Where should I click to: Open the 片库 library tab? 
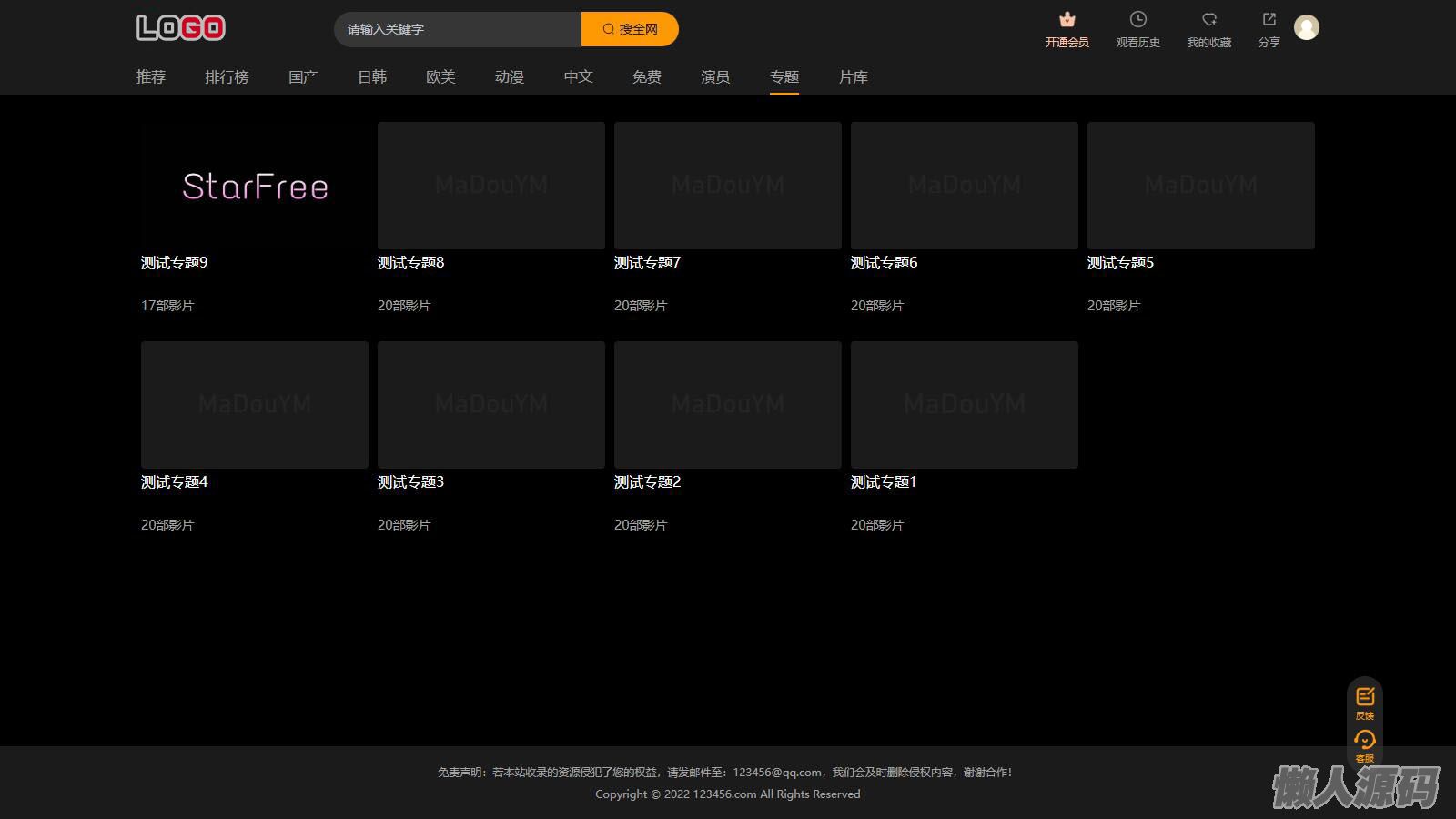853,77
